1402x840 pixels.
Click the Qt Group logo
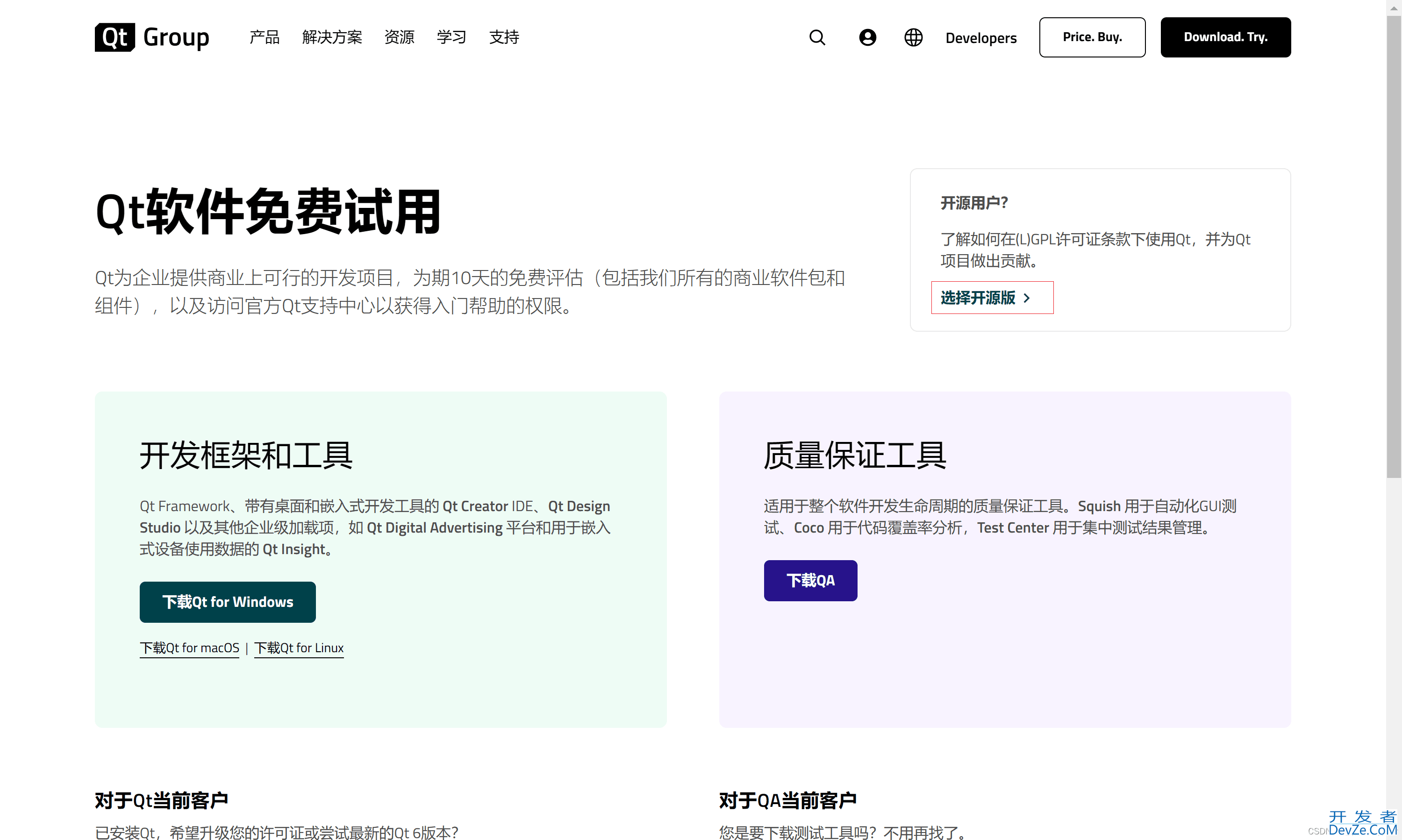(152, 37)
